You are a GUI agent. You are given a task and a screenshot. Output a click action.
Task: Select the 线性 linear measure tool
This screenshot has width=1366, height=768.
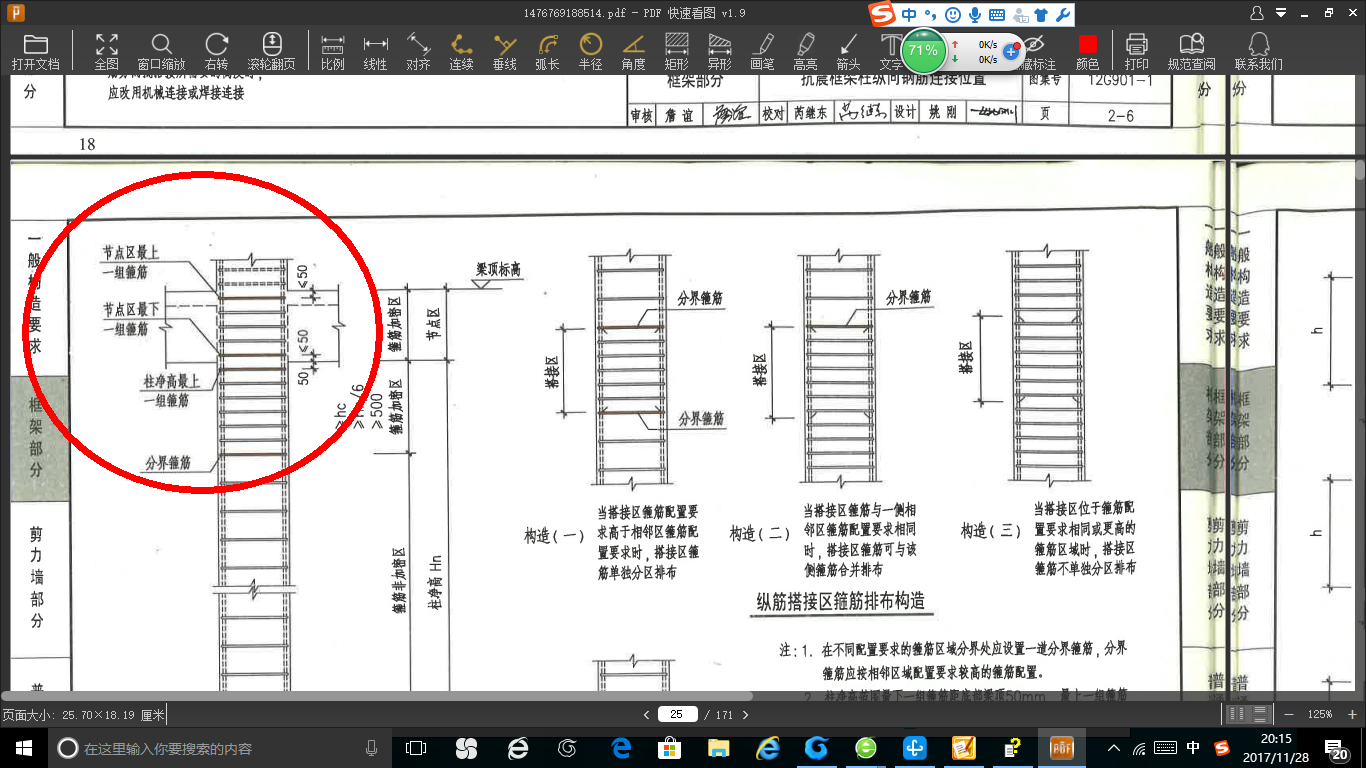click(375, 51)
